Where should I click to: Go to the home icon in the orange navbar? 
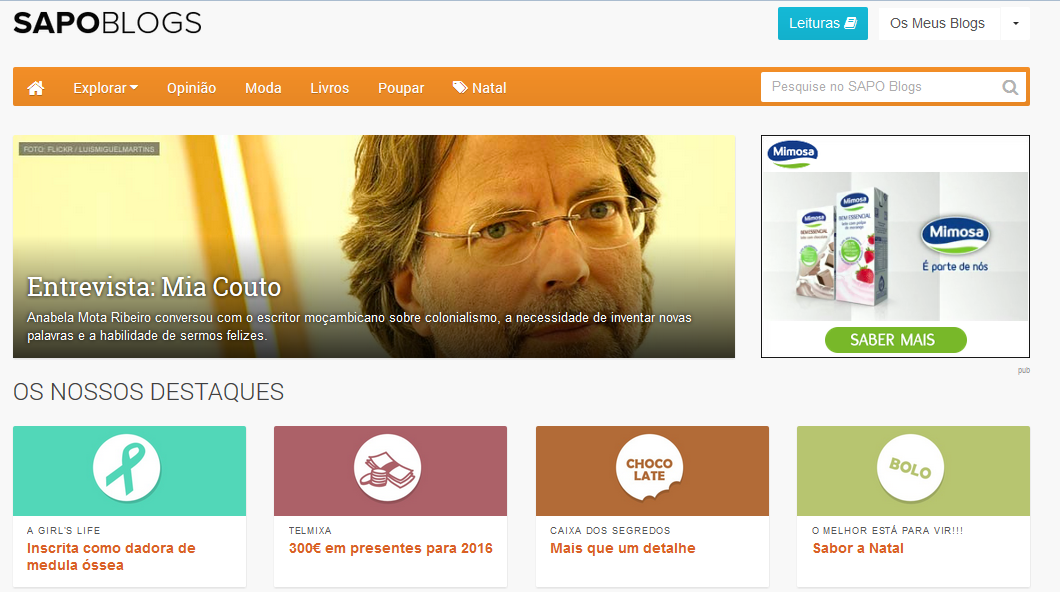tap(36, 88)
